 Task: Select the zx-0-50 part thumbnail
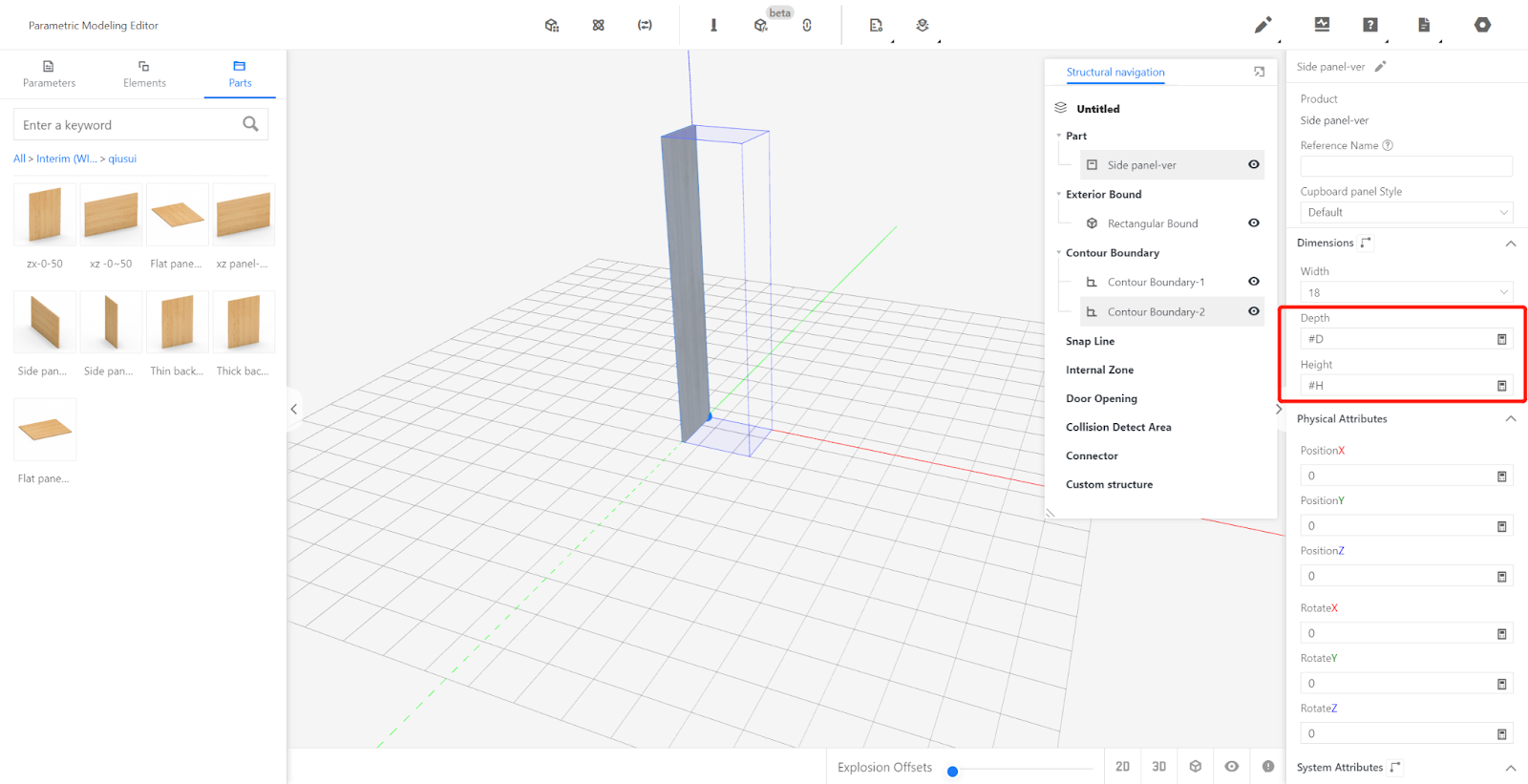click(x=45, y=215)
